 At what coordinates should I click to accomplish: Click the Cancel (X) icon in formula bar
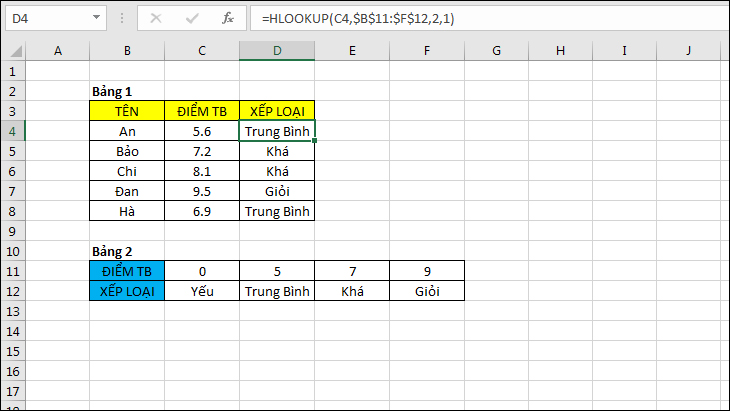click(x=155, y=18)
